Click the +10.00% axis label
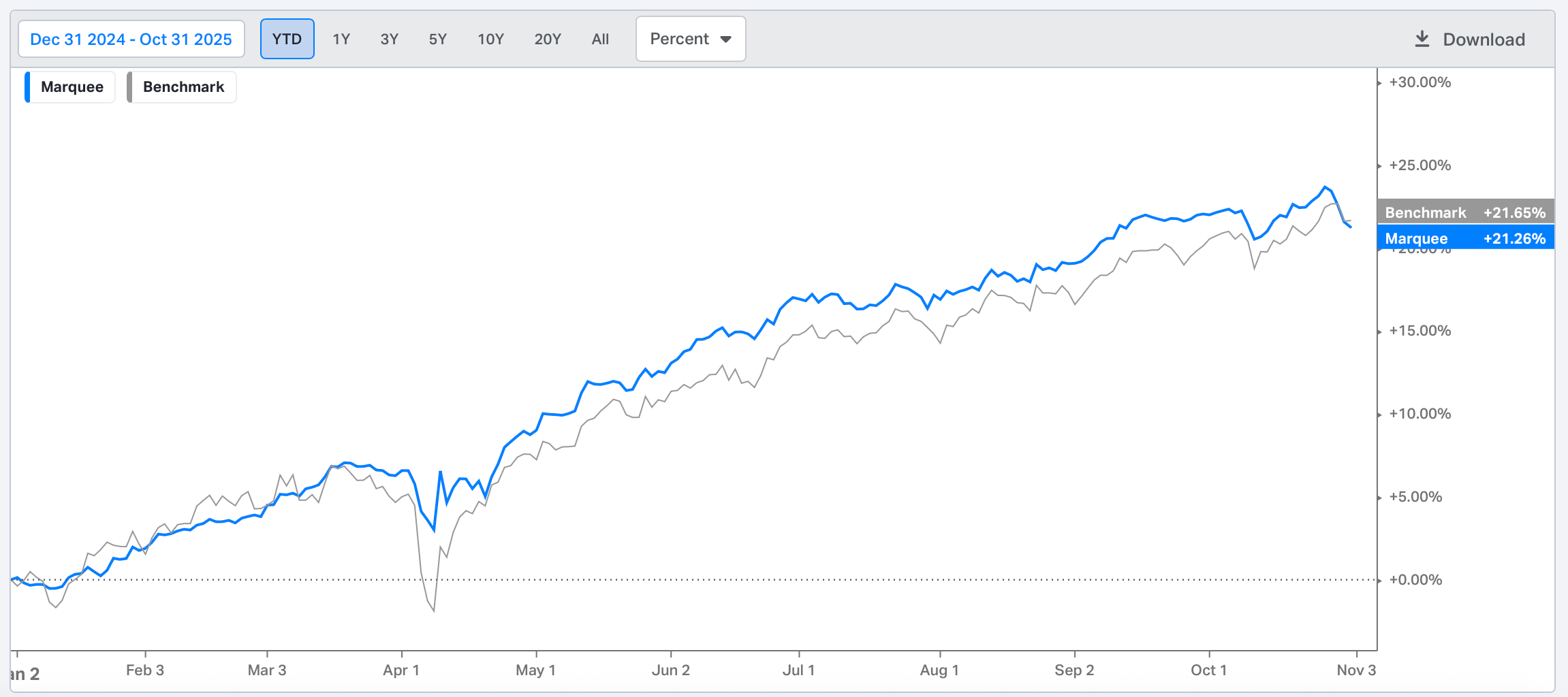1568x697 pixels. click(1420, 414)
